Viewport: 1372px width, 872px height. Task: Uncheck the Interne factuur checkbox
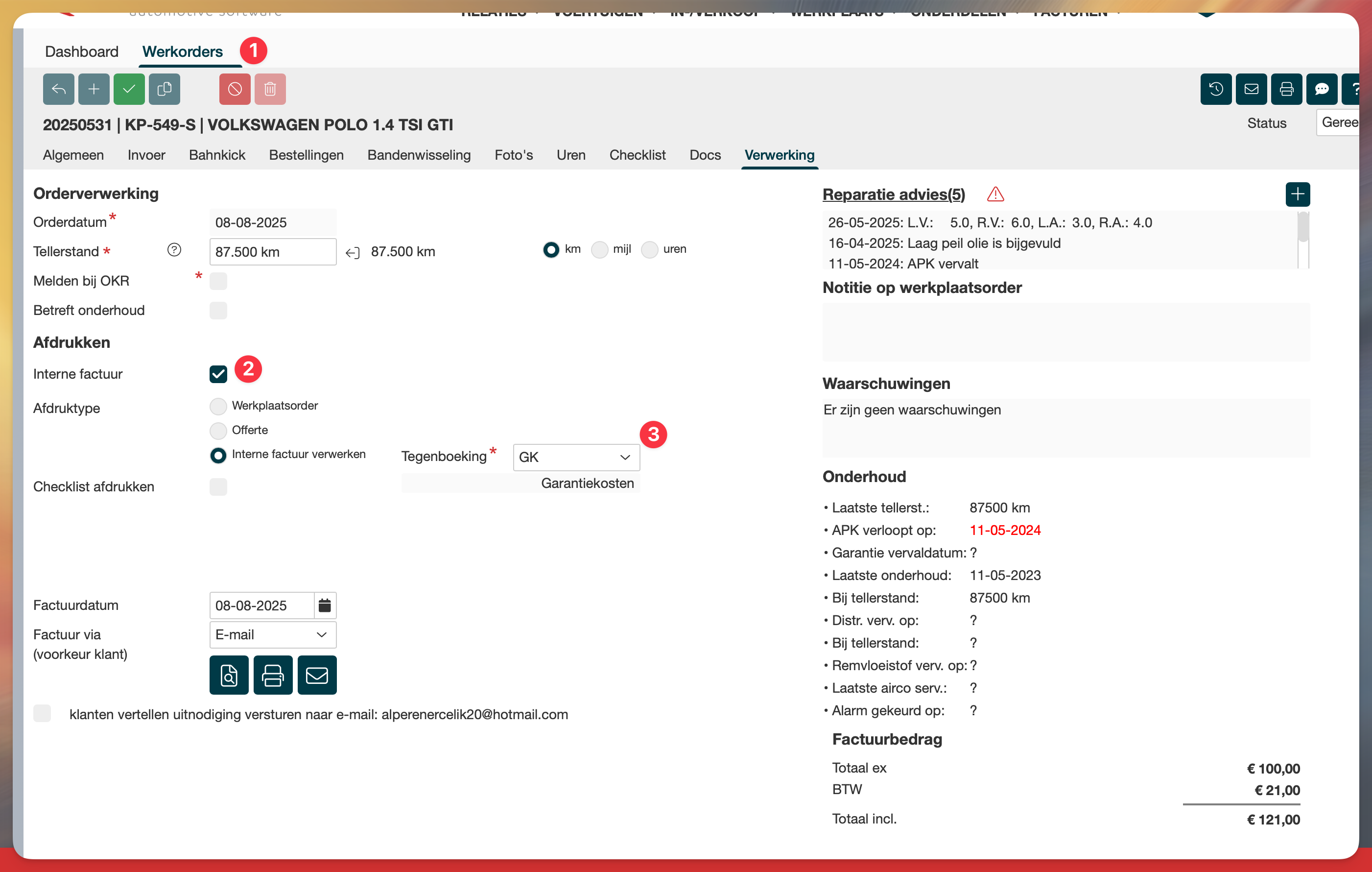pos(218,374)
